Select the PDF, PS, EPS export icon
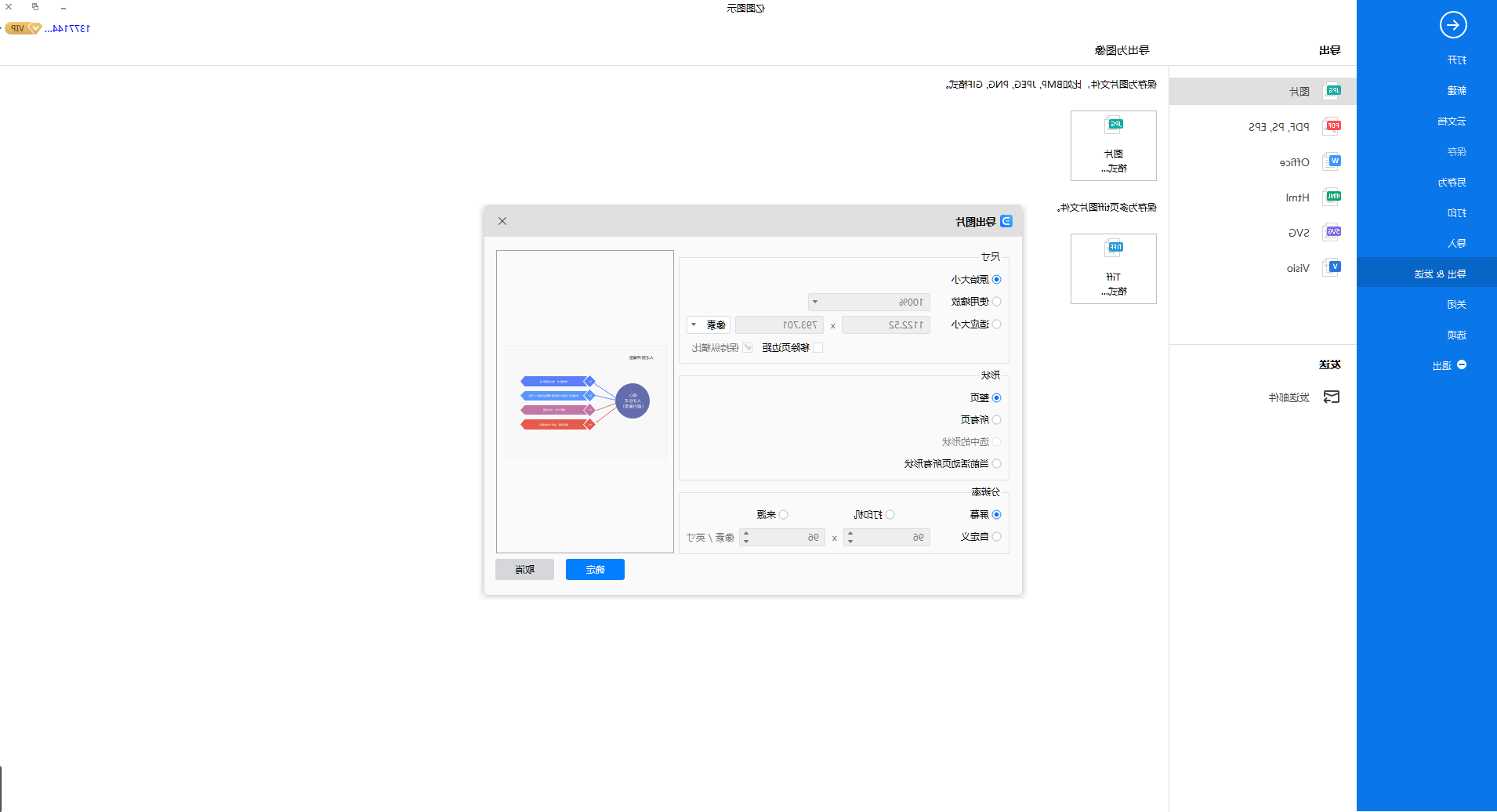Image resolution: width=1497 pixels, height=812 pixels. point(1332,126)
